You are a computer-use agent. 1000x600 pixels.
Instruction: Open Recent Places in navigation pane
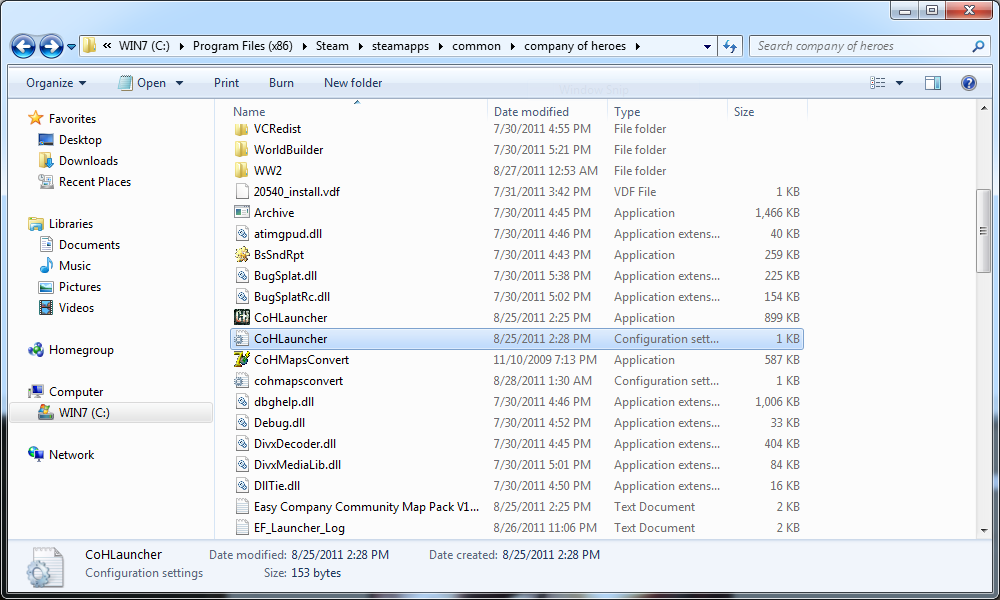[95, 182]
